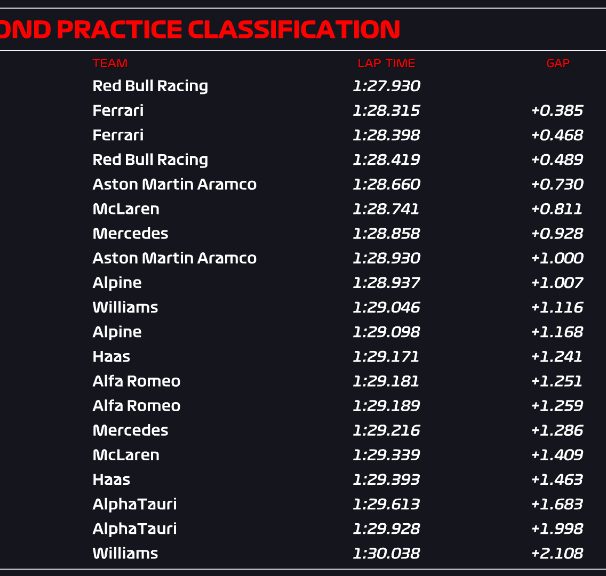The image size is (606, 576).
Task: Click the TEAM column header
Action: coord(110,63)
